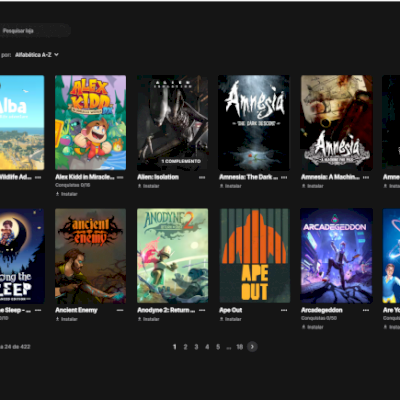Click the Ape Out title text
The width and height of the screenshot is (400, 400).
[x=231, y=310]
